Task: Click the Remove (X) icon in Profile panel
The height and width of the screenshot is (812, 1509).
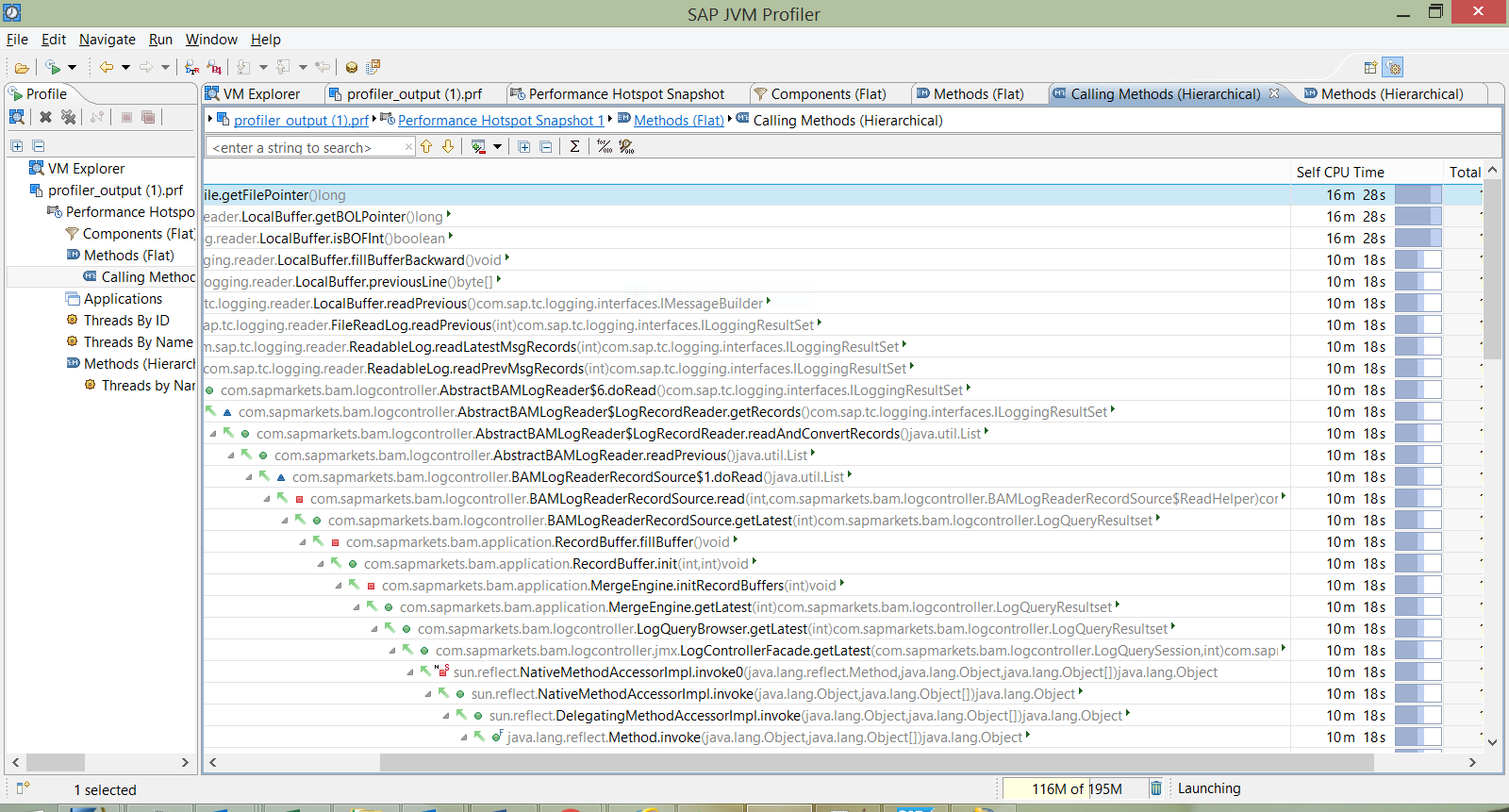Action: [45, 117]
